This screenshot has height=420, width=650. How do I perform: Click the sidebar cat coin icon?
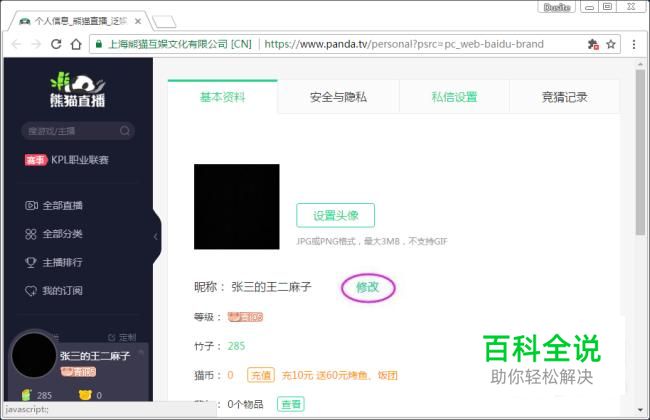[x=85, y=395]
